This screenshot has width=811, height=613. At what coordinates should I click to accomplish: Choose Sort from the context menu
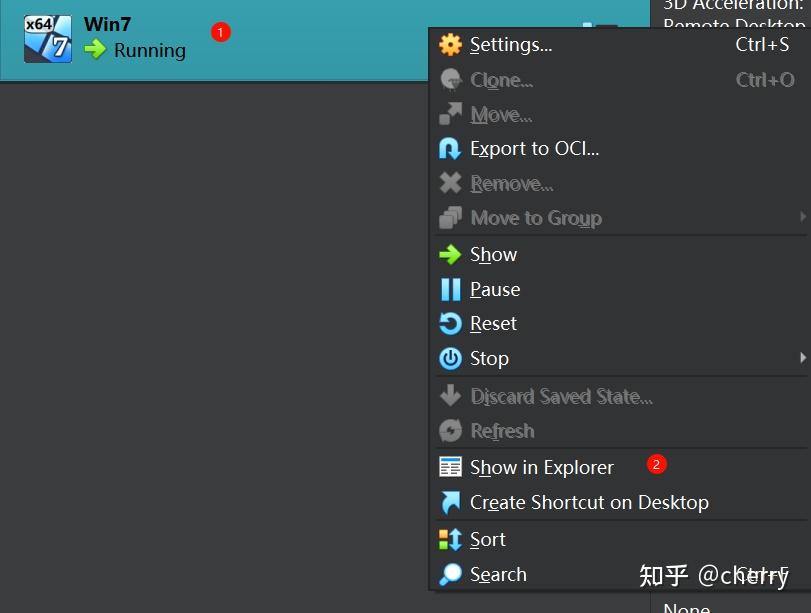620,540
